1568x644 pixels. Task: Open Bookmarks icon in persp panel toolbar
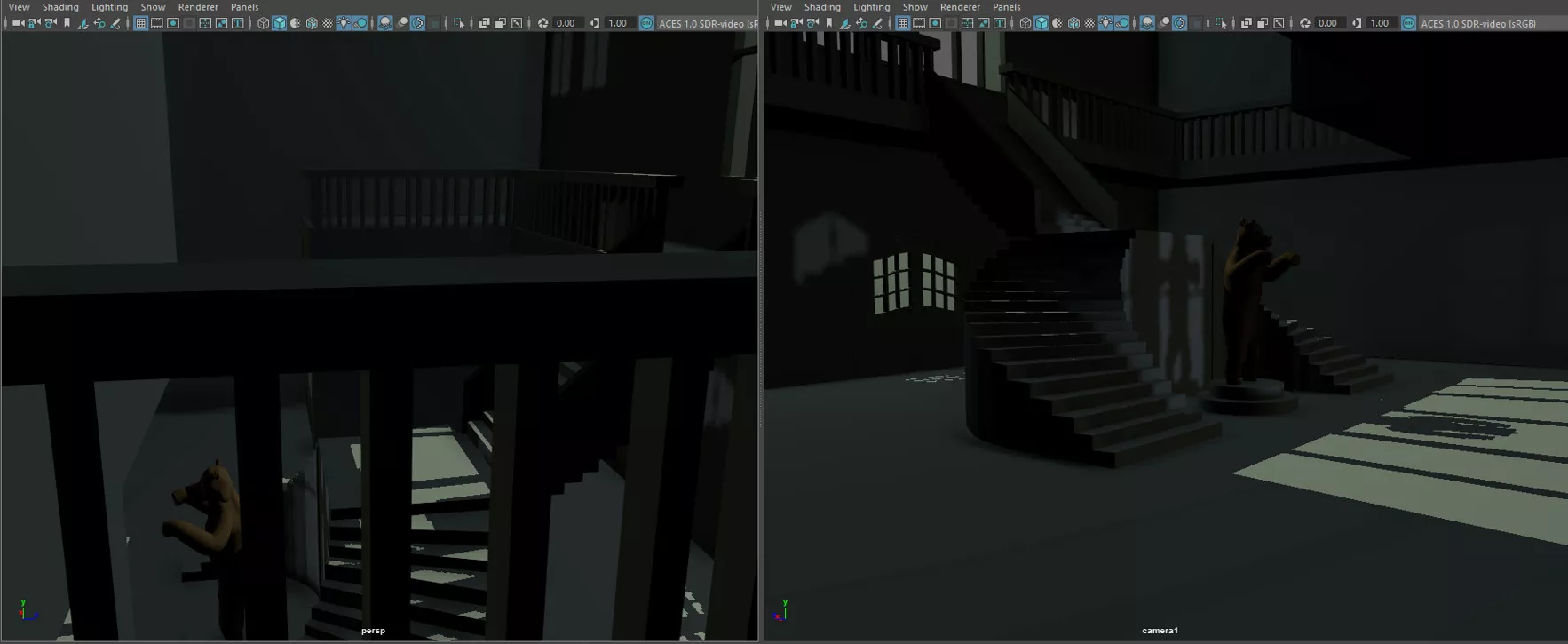67,23
